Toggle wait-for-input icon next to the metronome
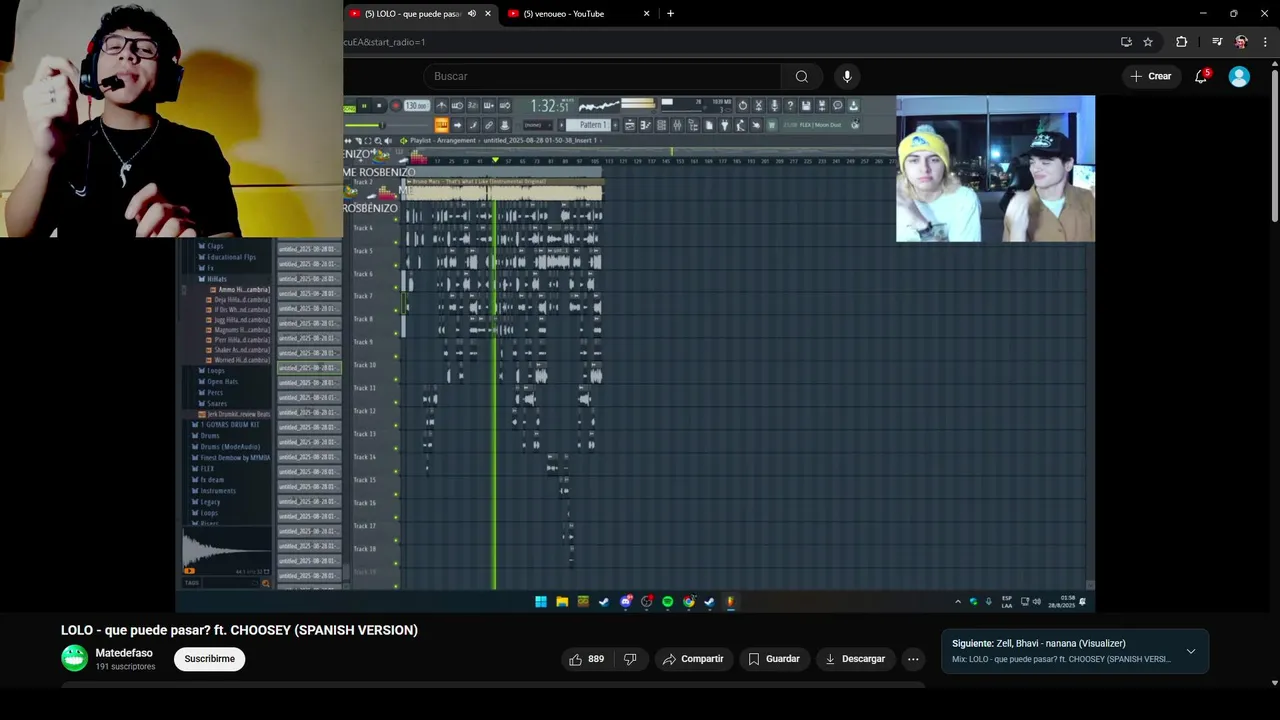 458,105
